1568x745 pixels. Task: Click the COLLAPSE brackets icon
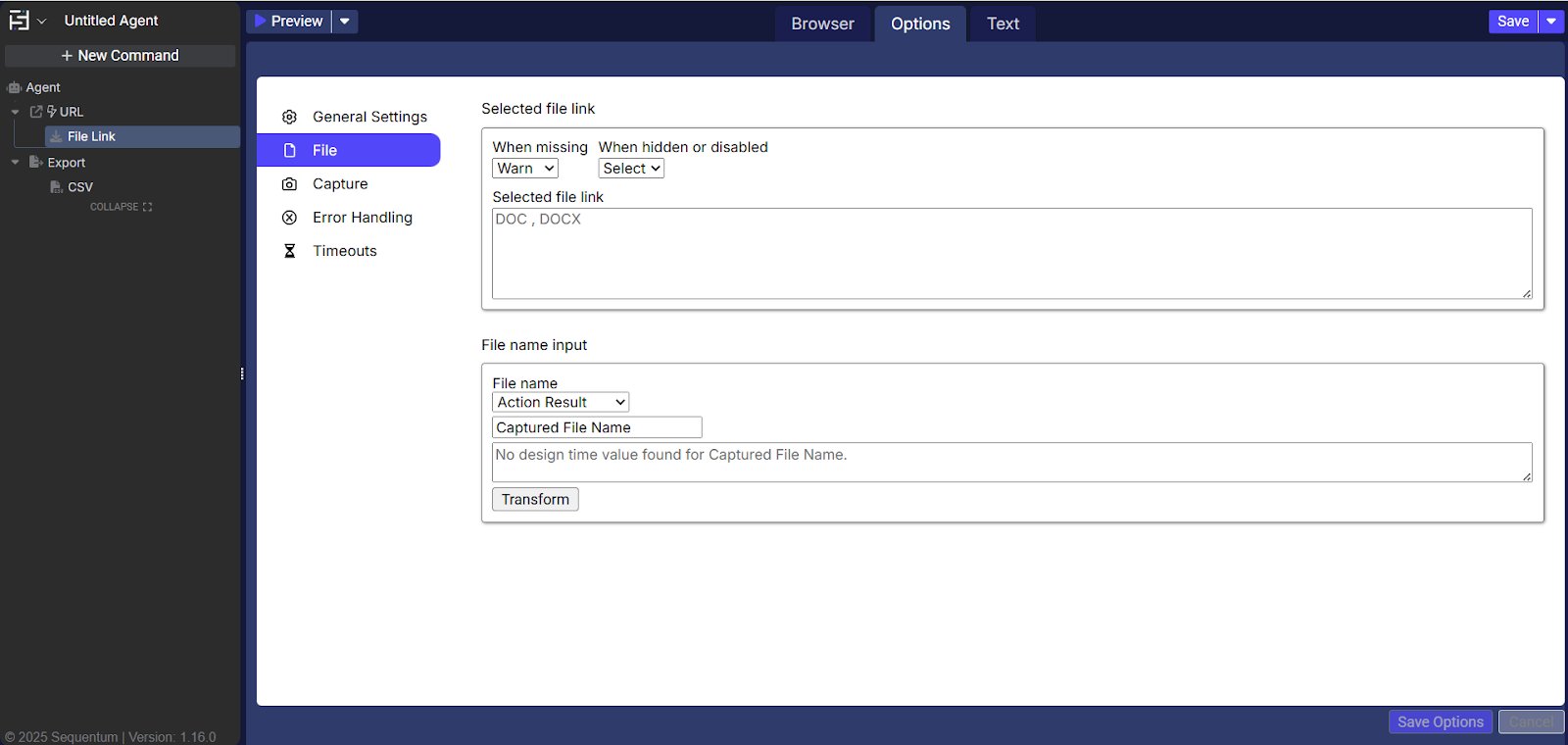147,207
